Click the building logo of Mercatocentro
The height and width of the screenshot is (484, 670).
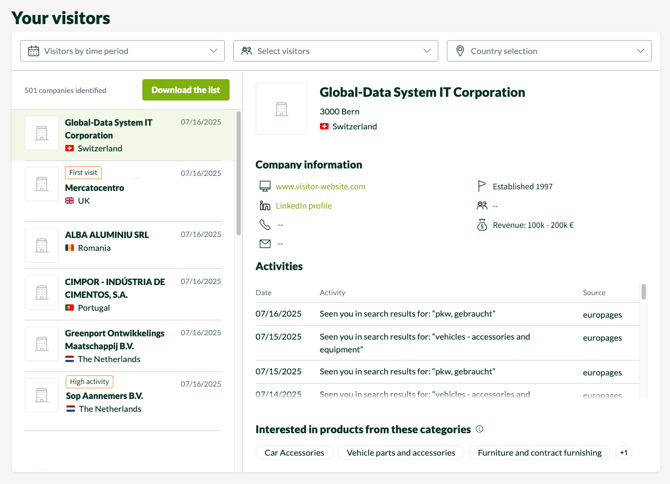click(41, 184)
